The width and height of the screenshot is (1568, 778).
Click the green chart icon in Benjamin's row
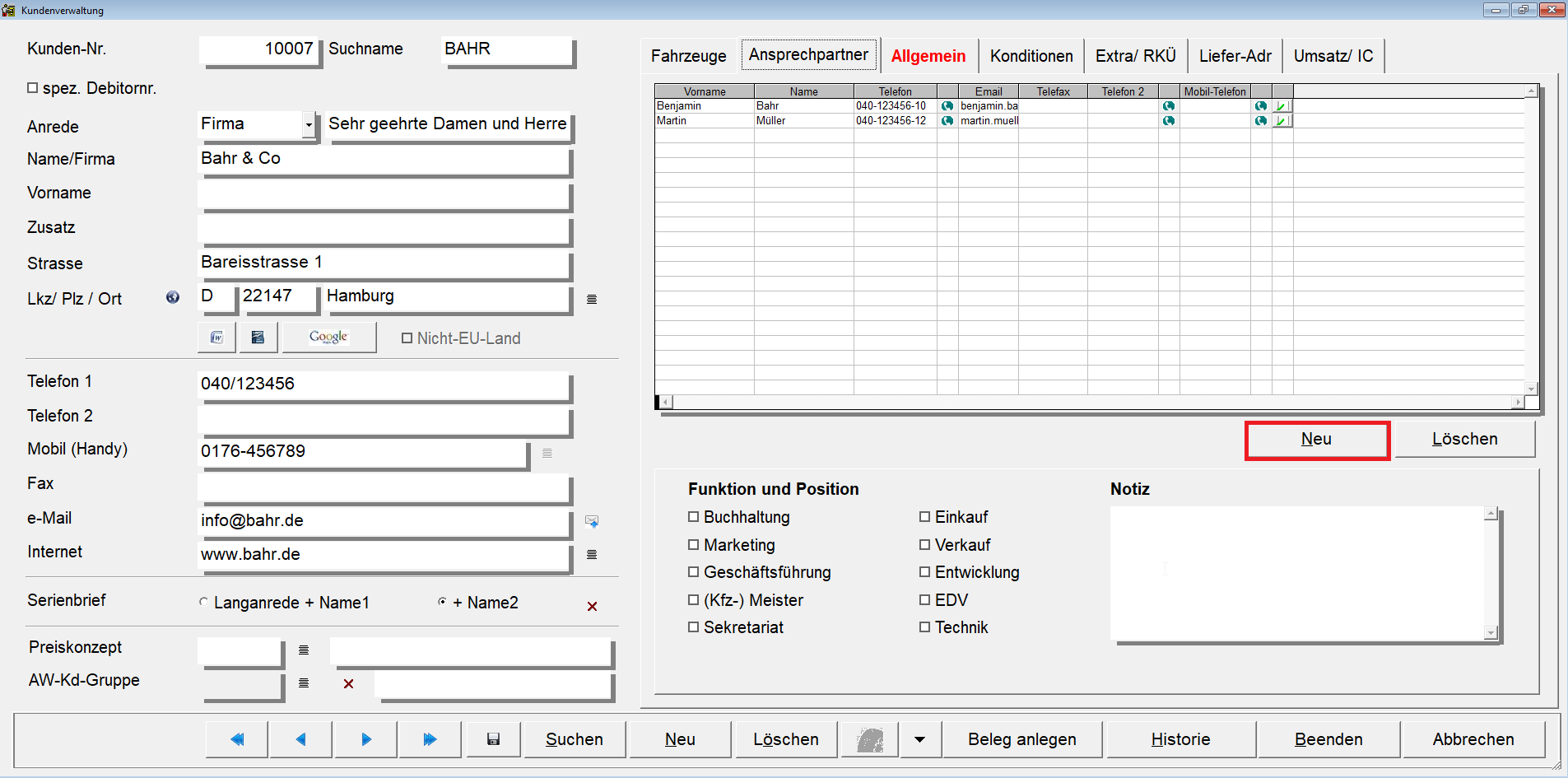[x=1282, y=106]
